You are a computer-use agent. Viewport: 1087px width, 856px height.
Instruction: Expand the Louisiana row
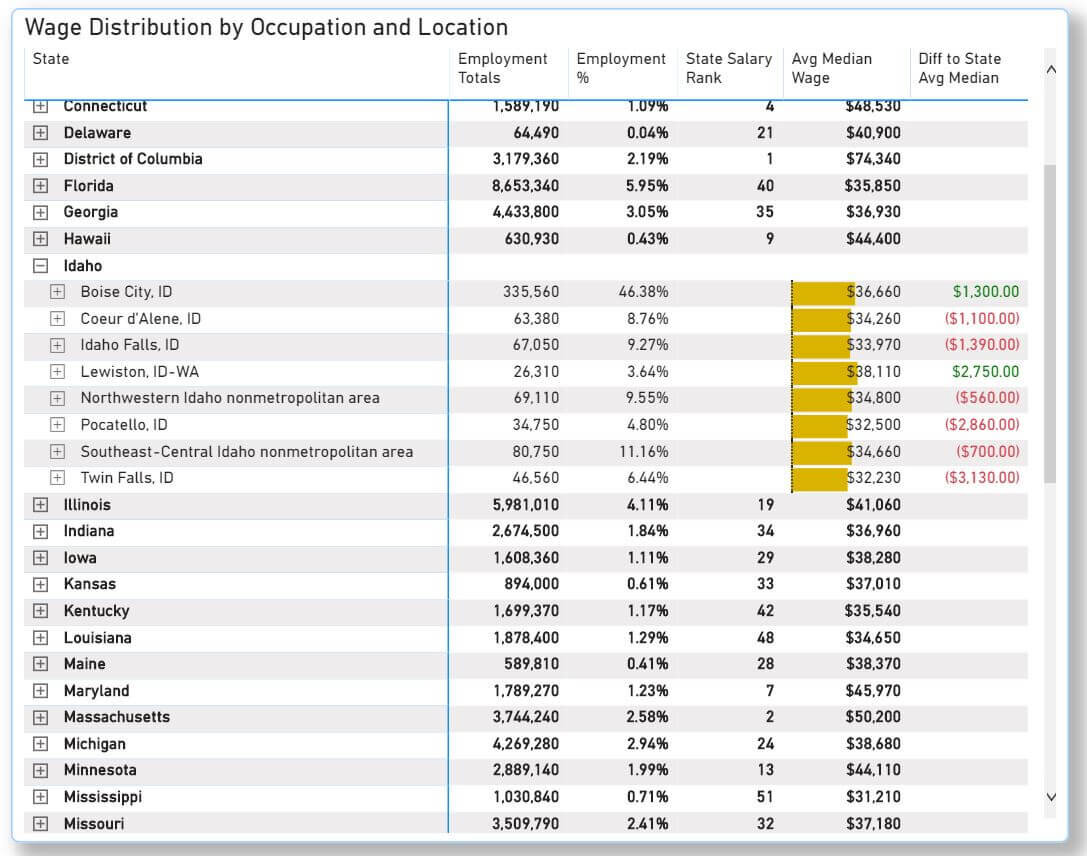point(41,638)
